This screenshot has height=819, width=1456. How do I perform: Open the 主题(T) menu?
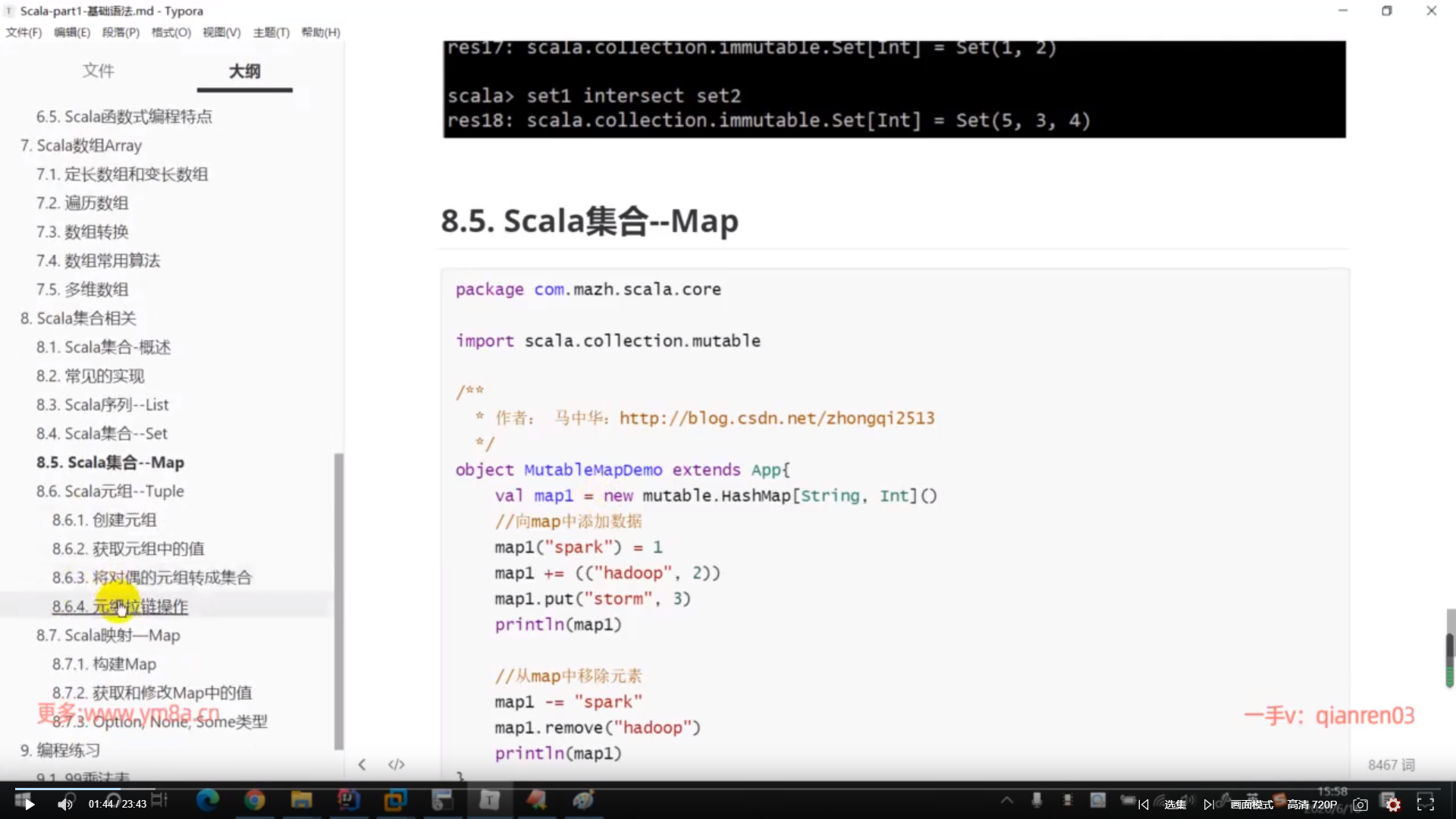pyautogui.click(x=271, y=33)
